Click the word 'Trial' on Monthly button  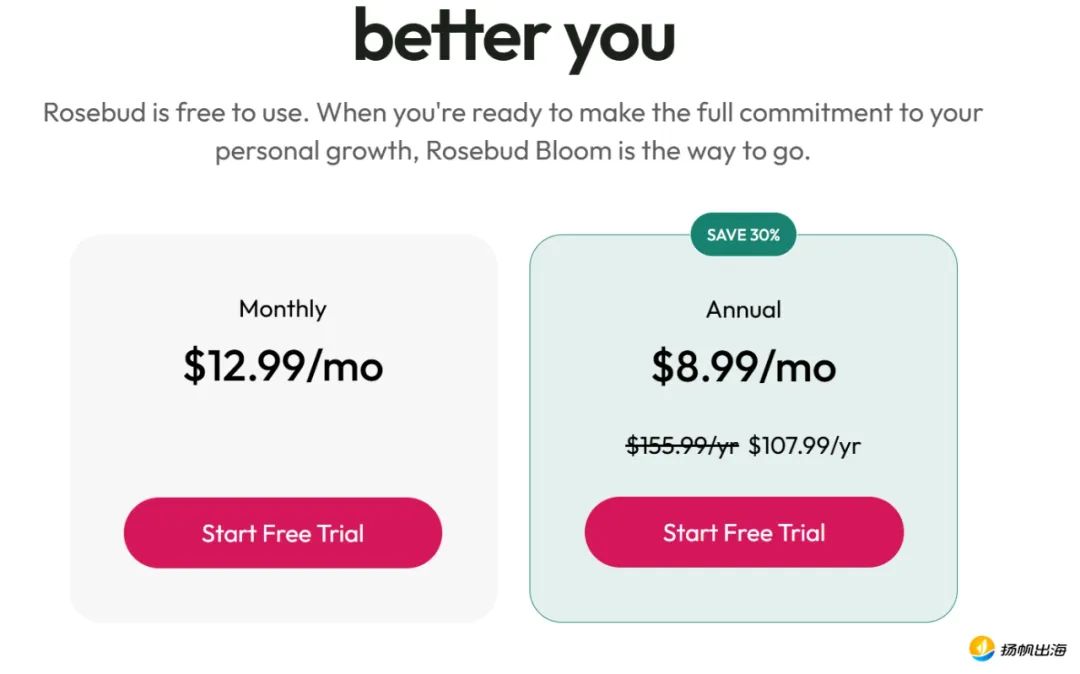coord(340,534)
